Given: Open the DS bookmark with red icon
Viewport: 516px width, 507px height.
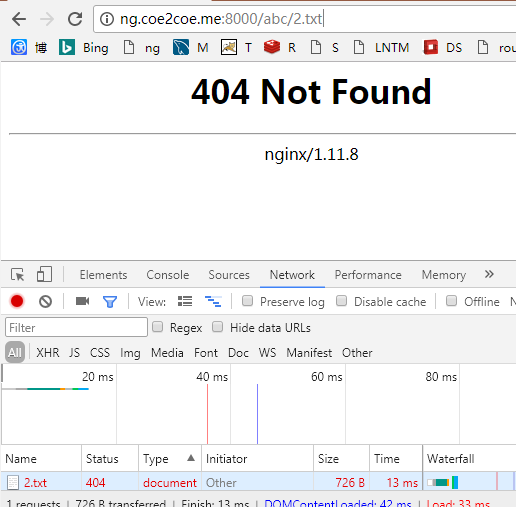Looking at the screenshot, I should pyautogui.click(x=443, y=48).
